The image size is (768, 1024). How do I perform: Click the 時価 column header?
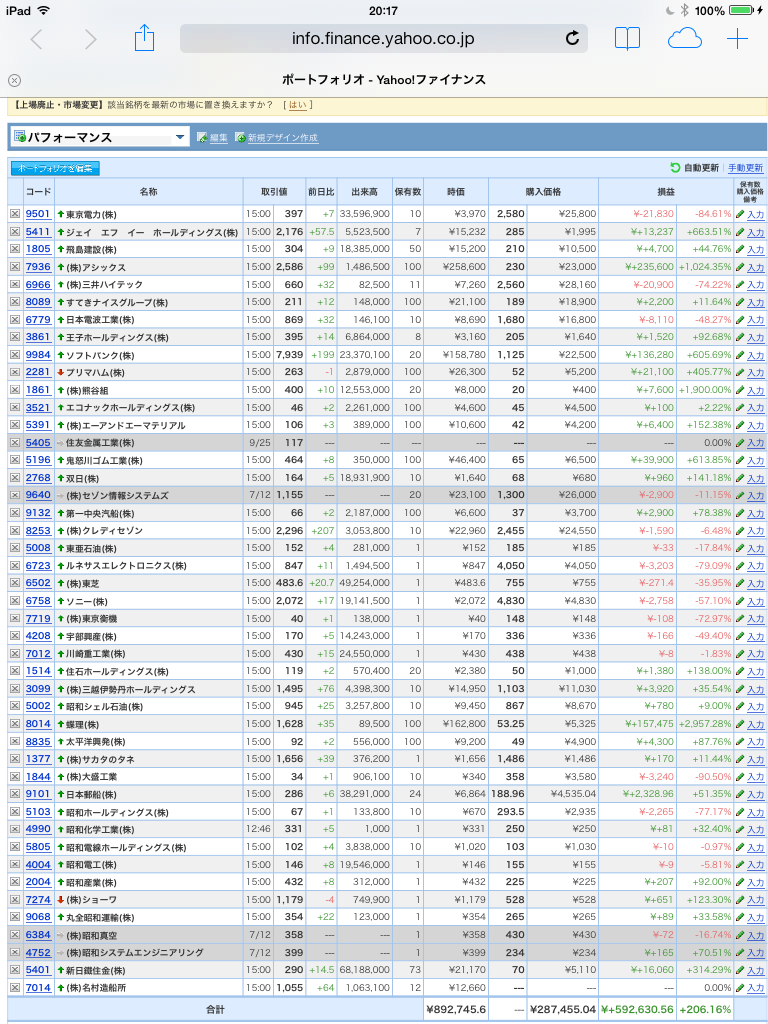pyautogui.click(x=456, y=192)
